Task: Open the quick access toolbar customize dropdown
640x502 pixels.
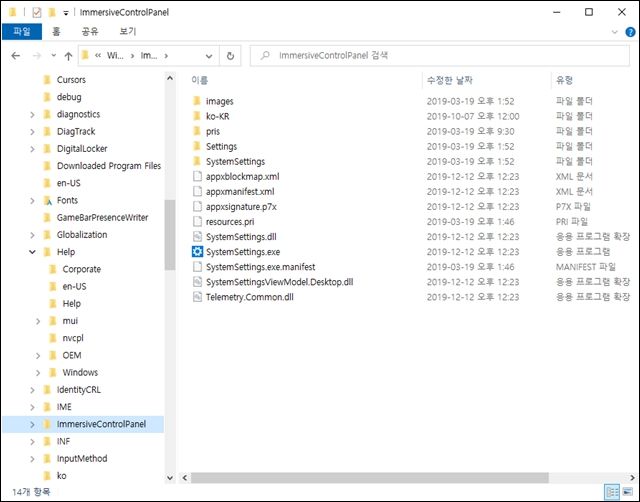Action: pos(66,13)
